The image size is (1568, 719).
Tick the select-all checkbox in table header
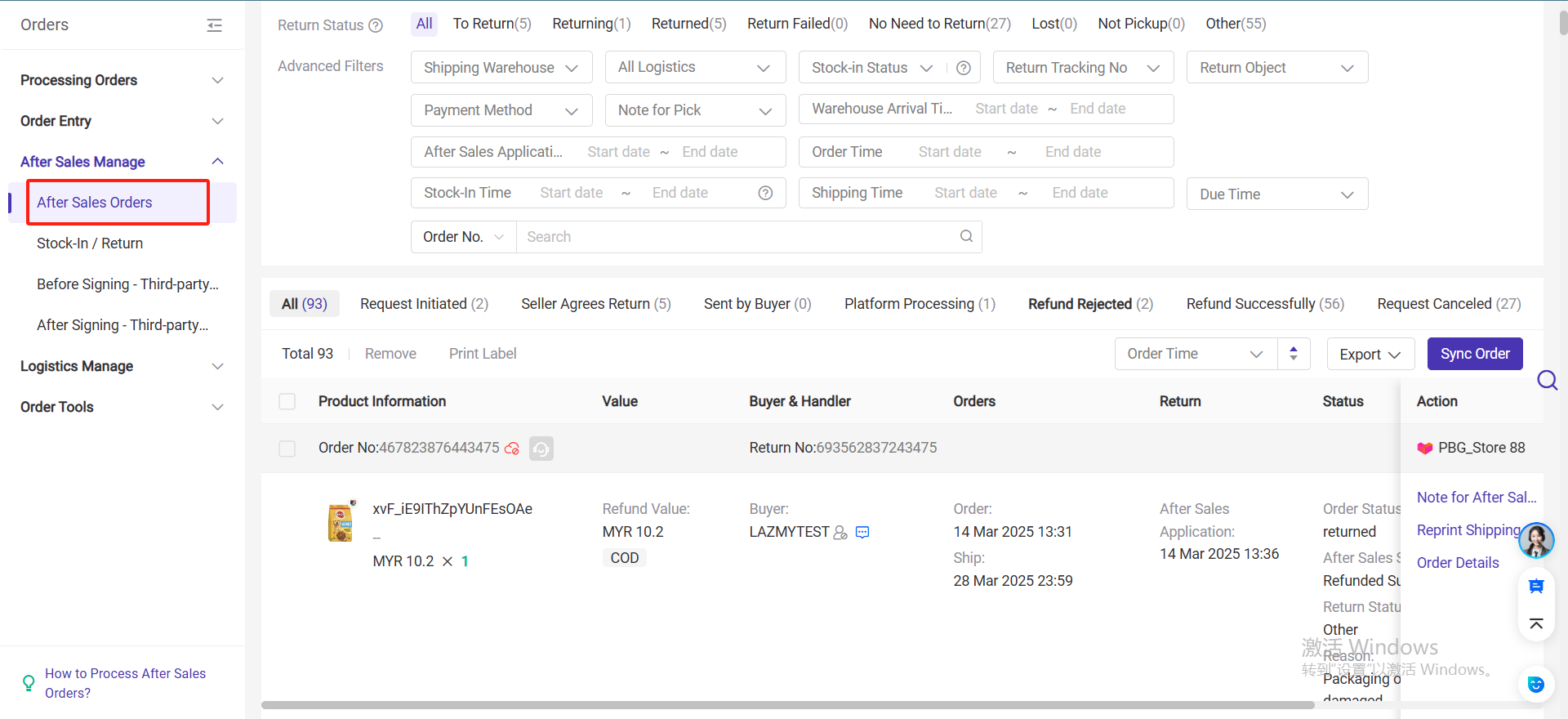(287, 401)
